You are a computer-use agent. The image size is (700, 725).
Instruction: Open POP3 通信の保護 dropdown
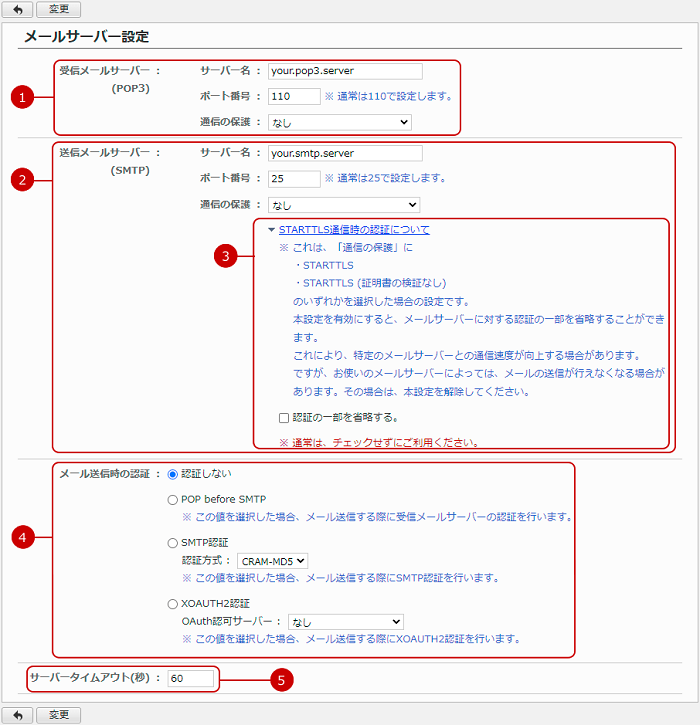[x=340, y=122]
